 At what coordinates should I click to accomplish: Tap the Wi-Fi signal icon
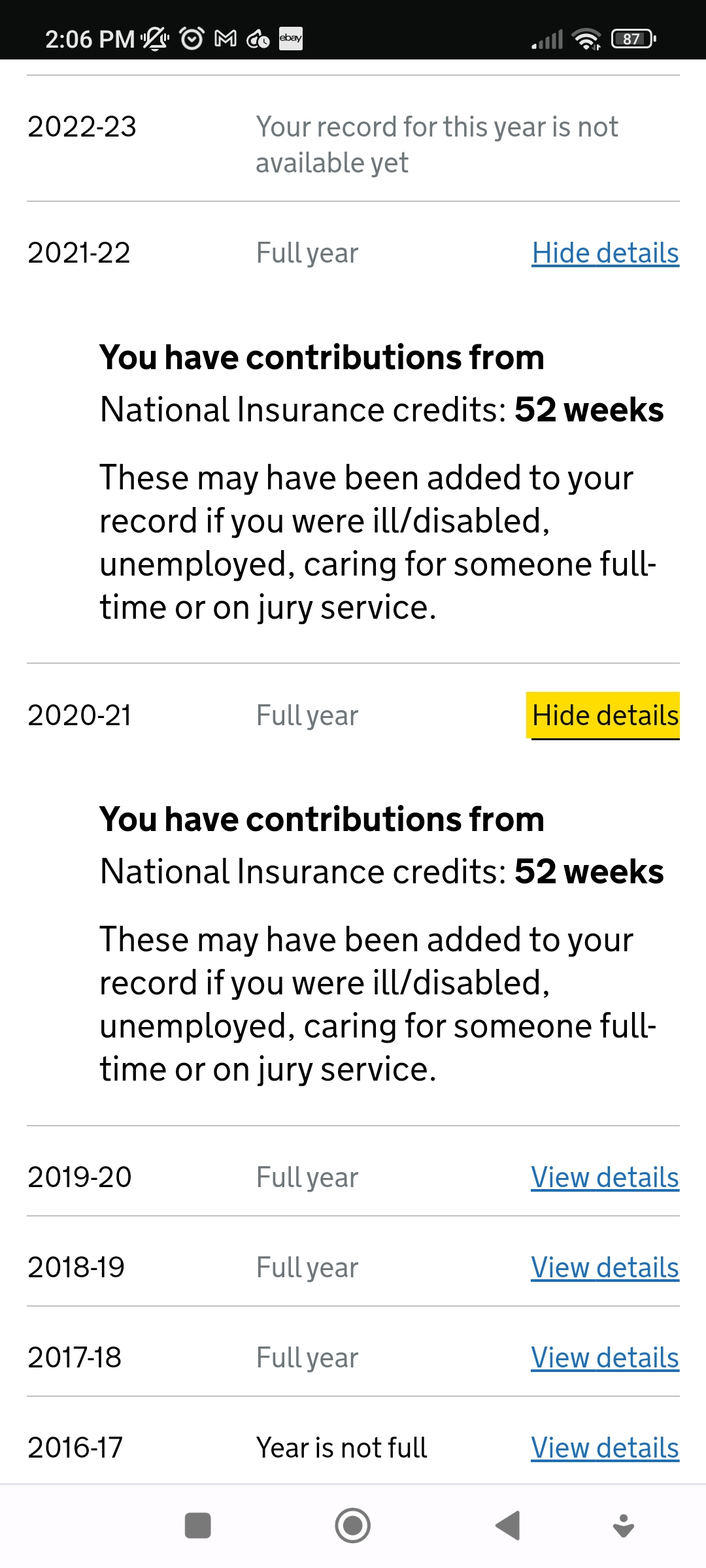(x=586, y=39)
